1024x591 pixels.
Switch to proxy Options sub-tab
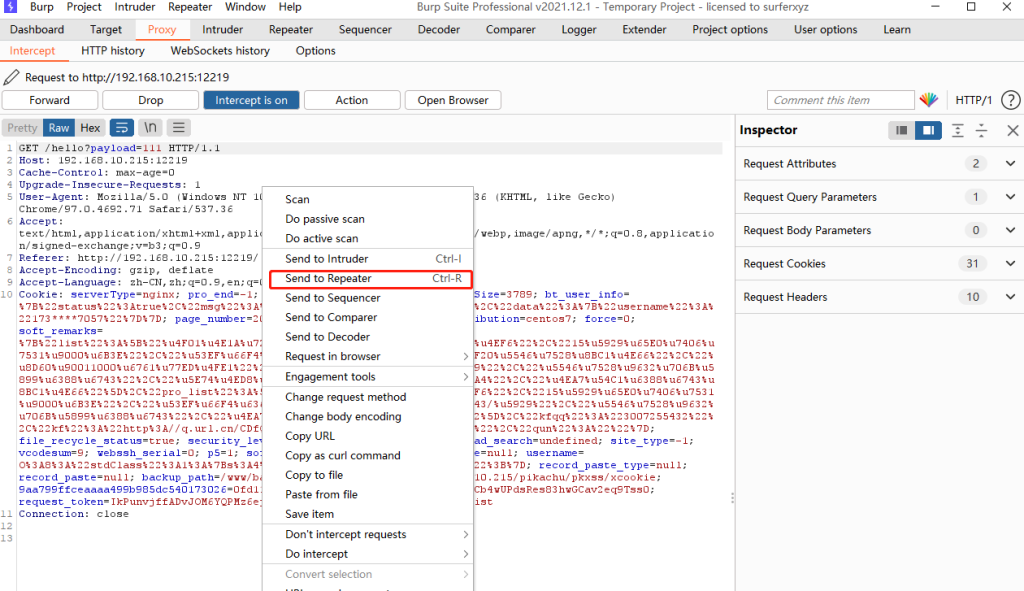pos(315,50)
